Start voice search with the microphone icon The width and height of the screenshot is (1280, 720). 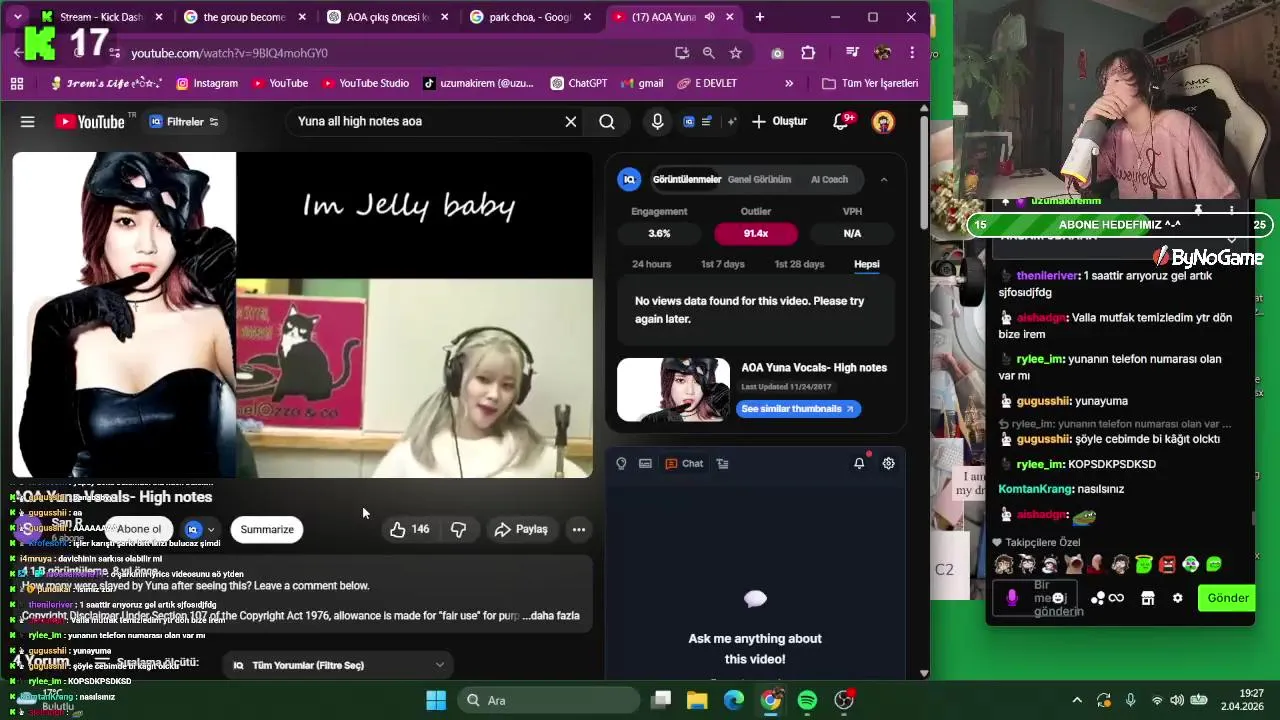tap(657, 122)
